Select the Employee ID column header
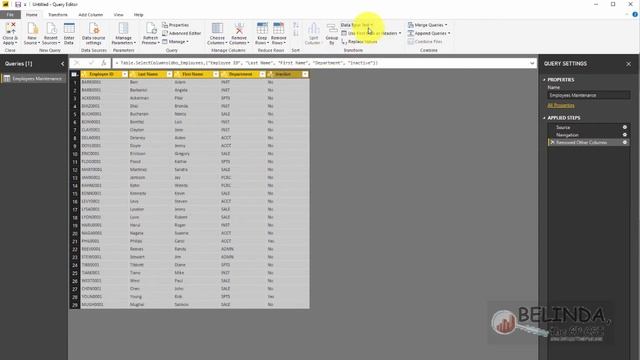This screenshot has height=360, width=640. [x=102, y=74]
